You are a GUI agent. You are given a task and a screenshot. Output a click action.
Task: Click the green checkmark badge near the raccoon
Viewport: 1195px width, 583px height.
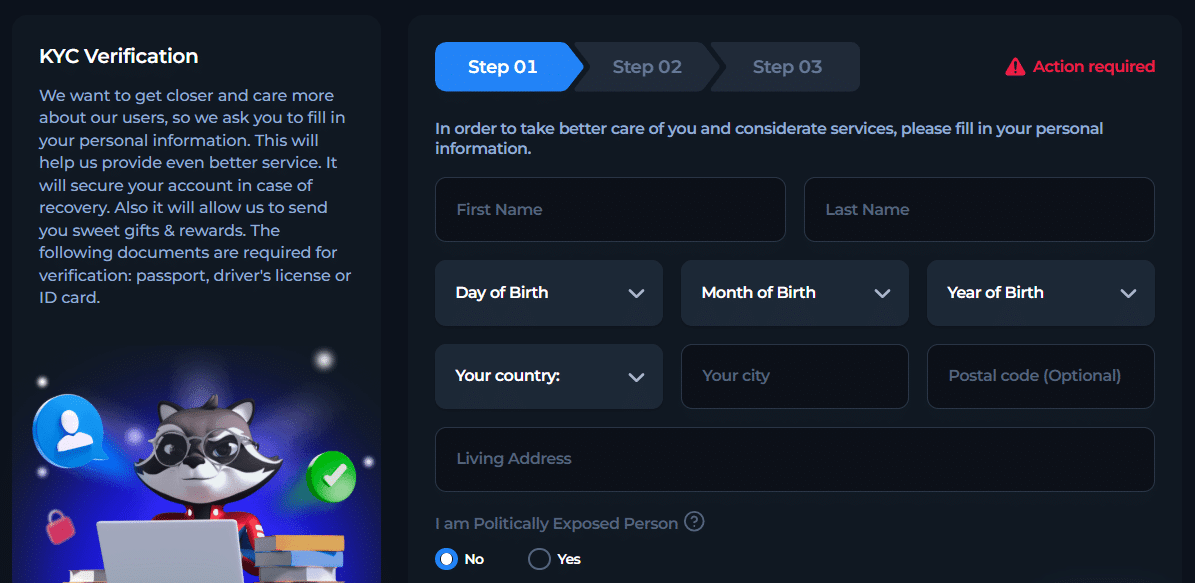(x=331, y=477)
